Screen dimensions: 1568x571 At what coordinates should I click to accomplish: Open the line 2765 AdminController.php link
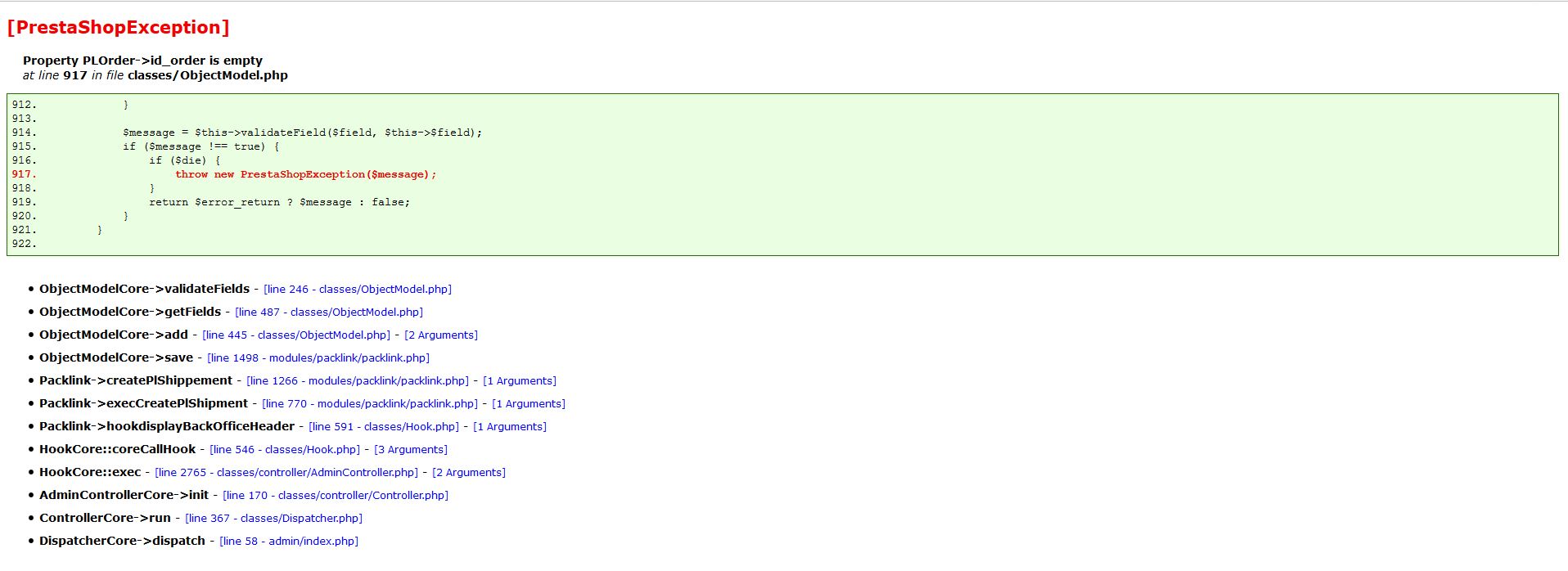(286, 472)
